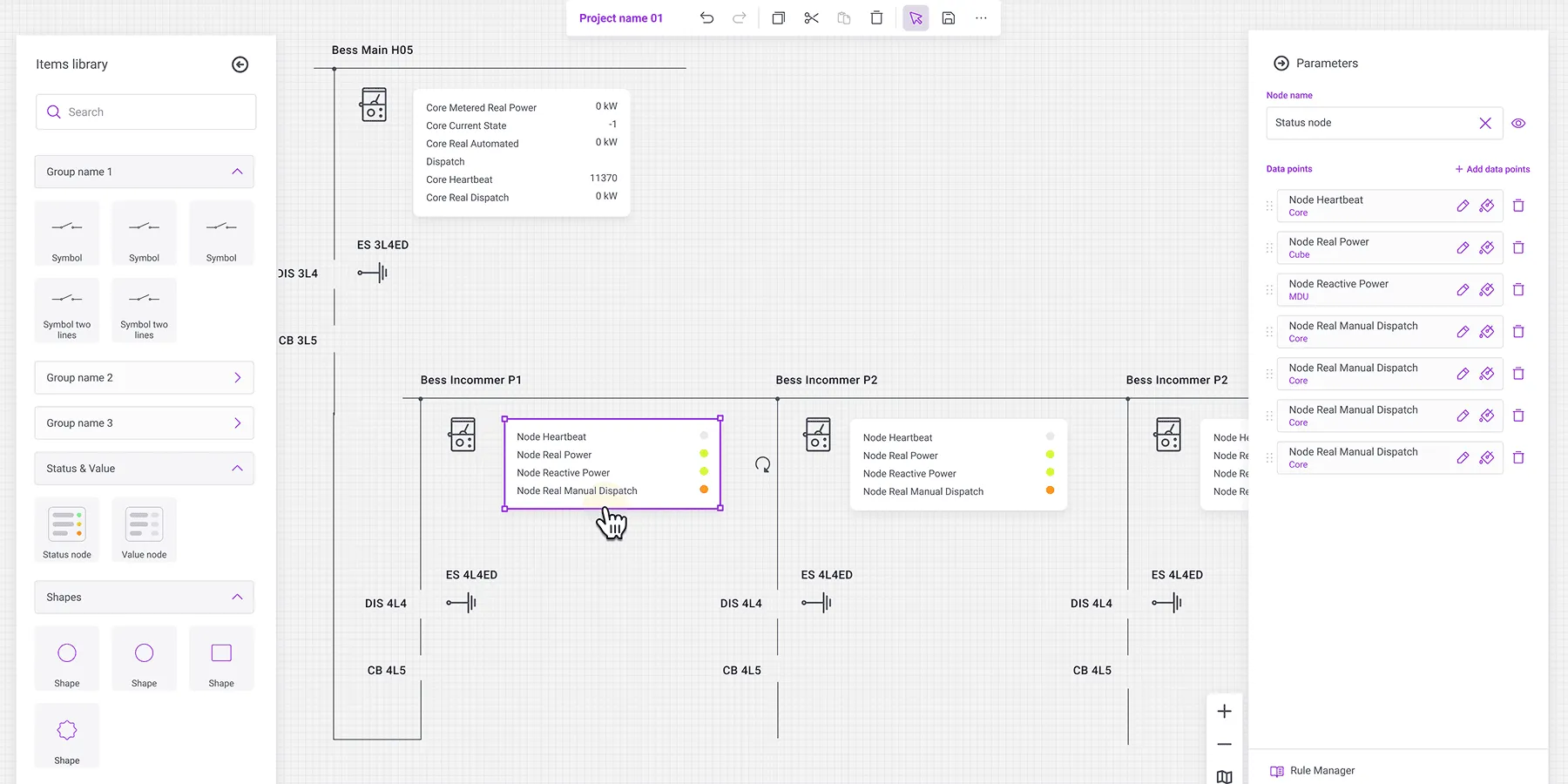Open the more options ellipsis menu
This screenshot has height=784, width=1568.
tap(981, 18)
